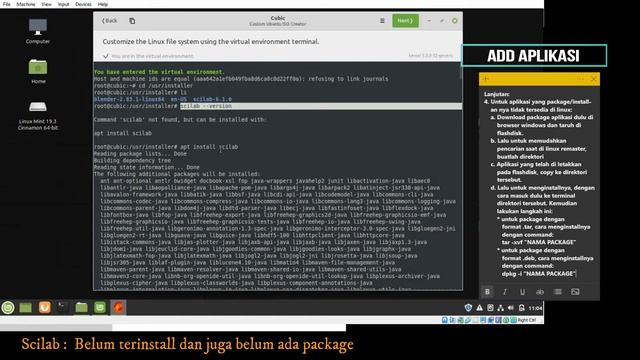
Task: Click the 'blender-2.83.1-linux64' directory listing
Action: point(129,99)
